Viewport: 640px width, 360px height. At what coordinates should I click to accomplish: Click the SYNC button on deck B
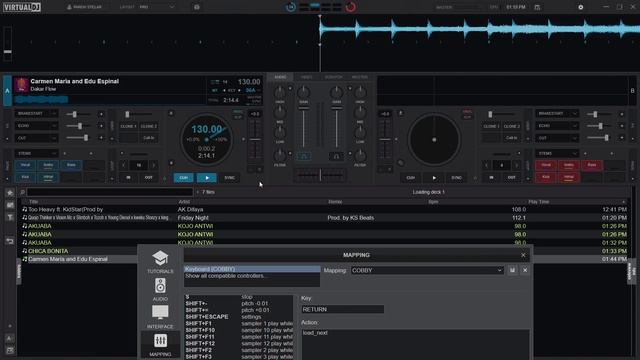pyautogui.click(x=456, y=178)
